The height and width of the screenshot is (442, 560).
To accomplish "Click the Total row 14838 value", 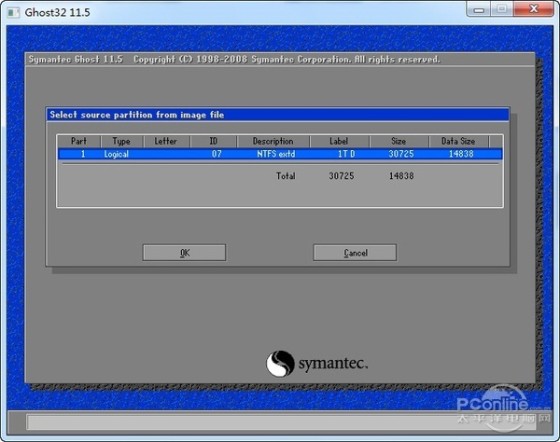I will [x=401, y=176].
